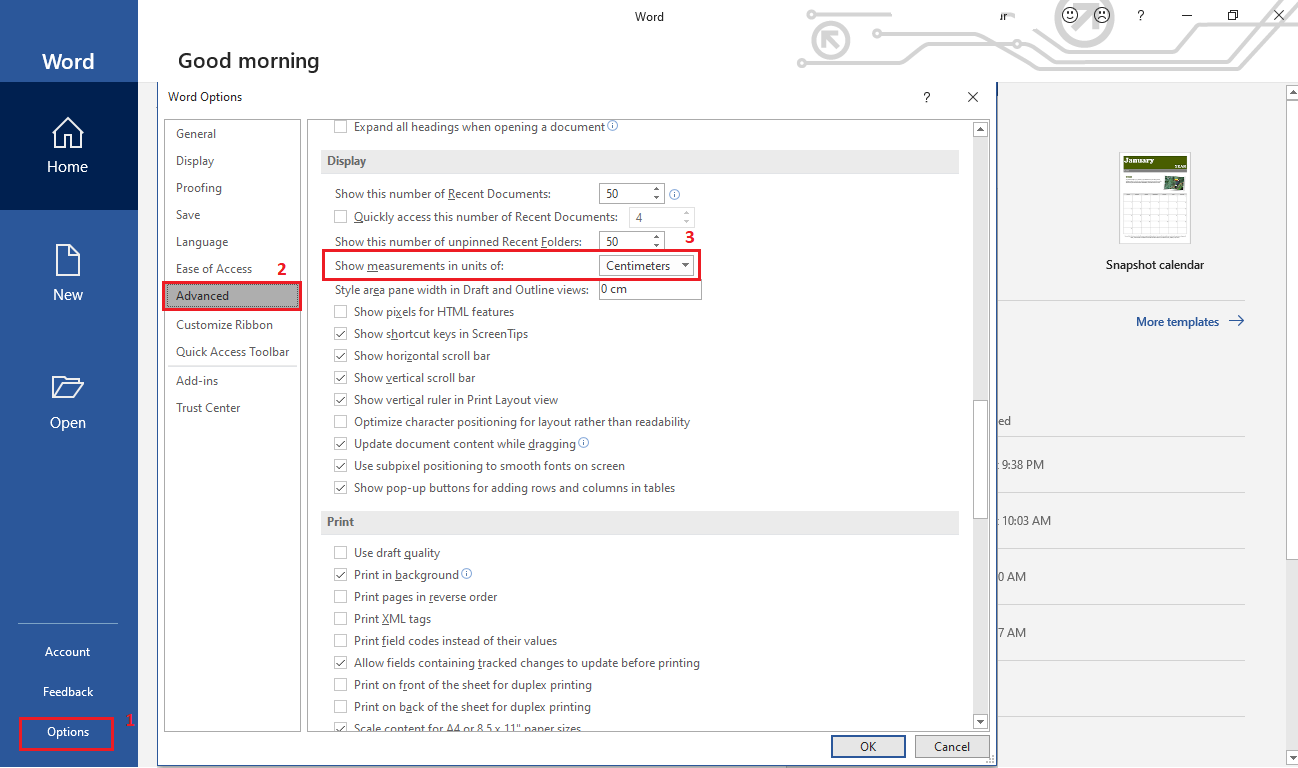Viewport: 1298px width, 768px height.
Task: Decrease unpinned Recent Folders spinner down arrow
Action: tap(656, 246)
